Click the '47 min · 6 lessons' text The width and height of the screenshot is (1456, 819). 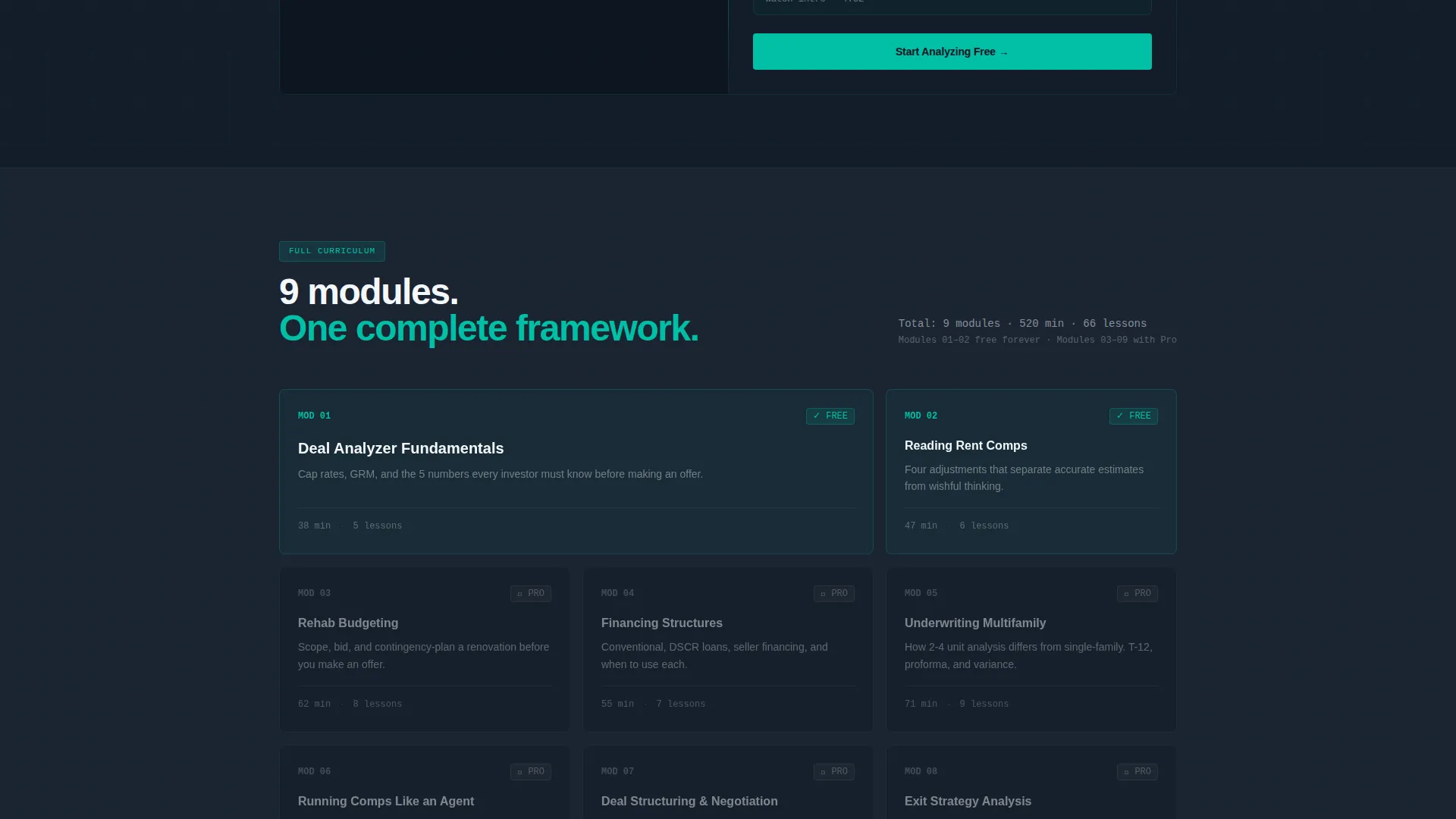click(956, 526)
